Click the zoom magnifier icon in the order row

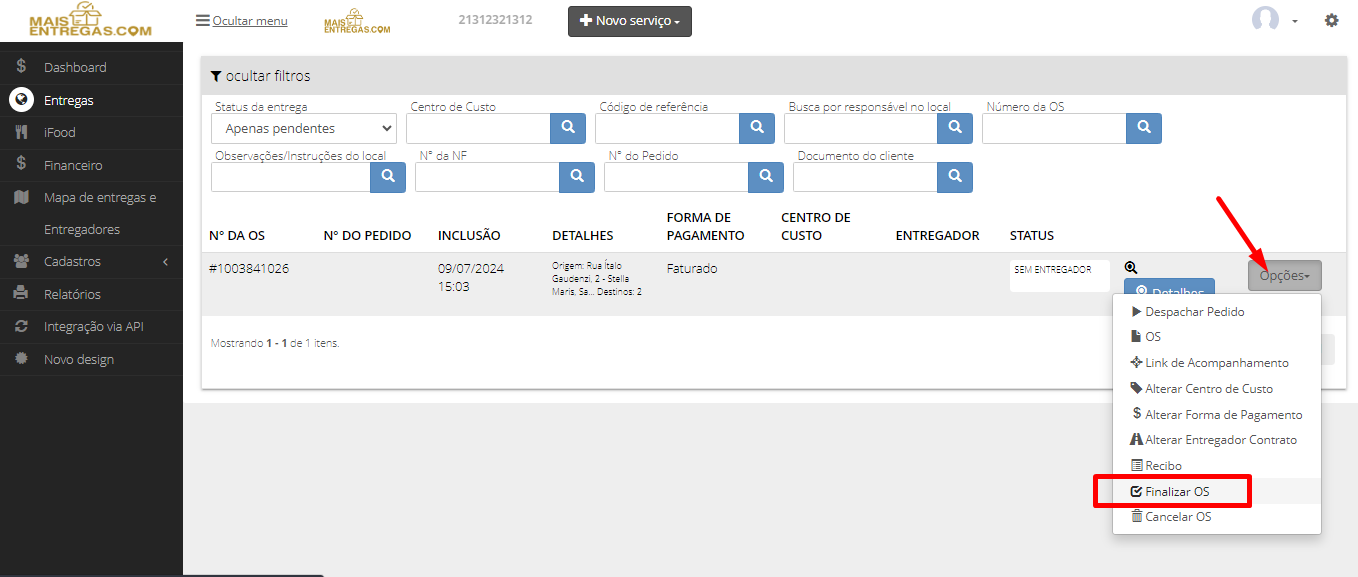[x=1131, y=267]
